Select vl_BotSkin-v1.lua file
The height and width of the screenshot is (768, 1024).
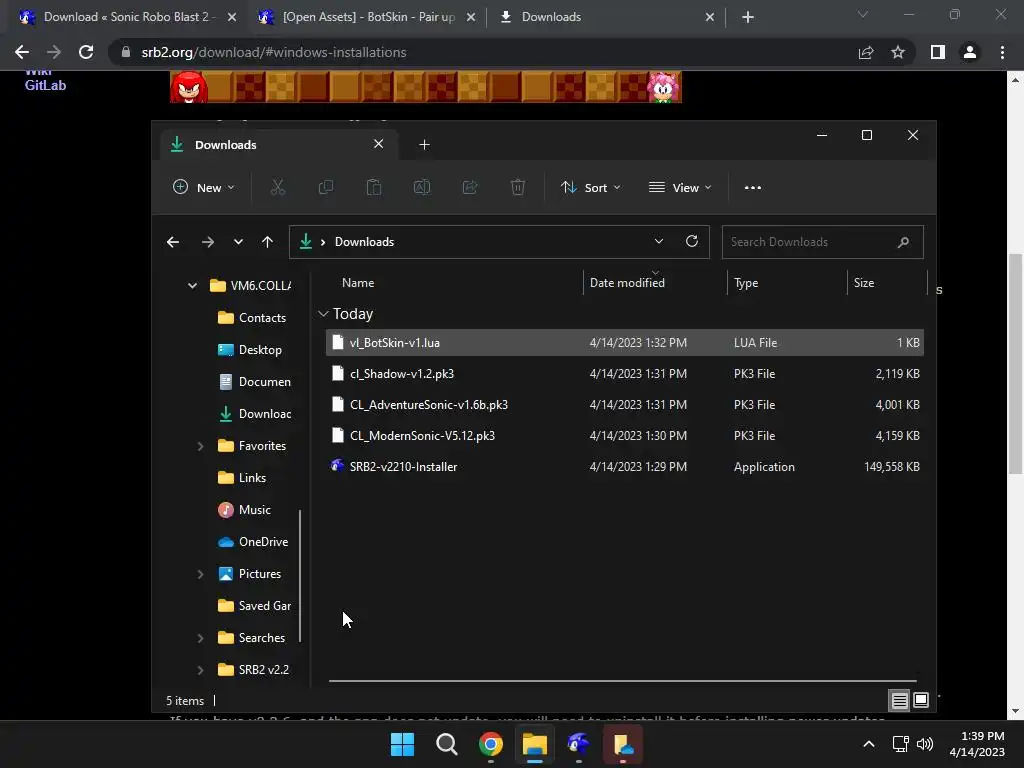click(624, 343)
